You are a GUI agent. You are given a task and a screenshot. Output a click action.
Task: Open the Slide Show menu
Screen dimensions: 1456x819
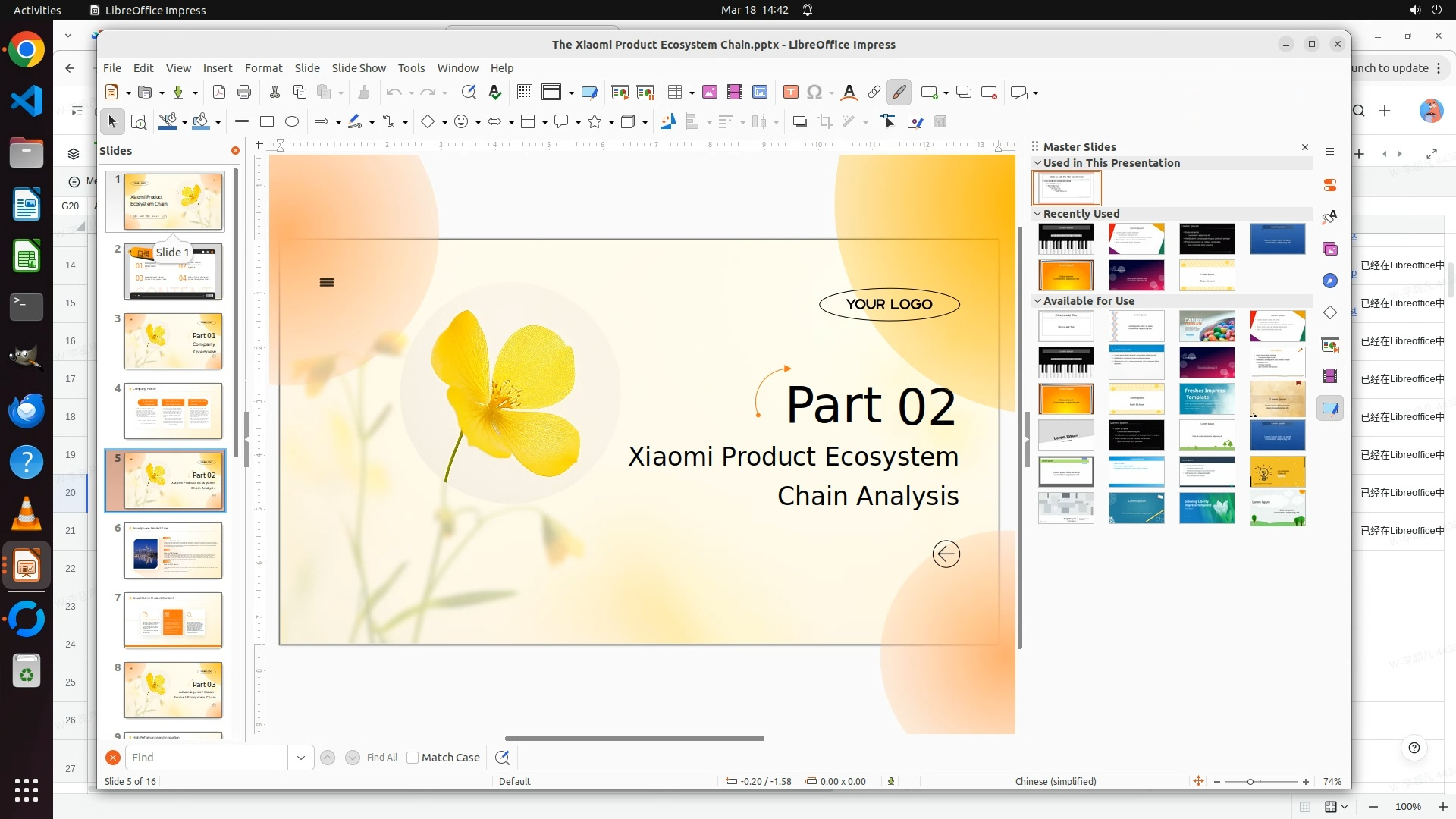point(359,68)
